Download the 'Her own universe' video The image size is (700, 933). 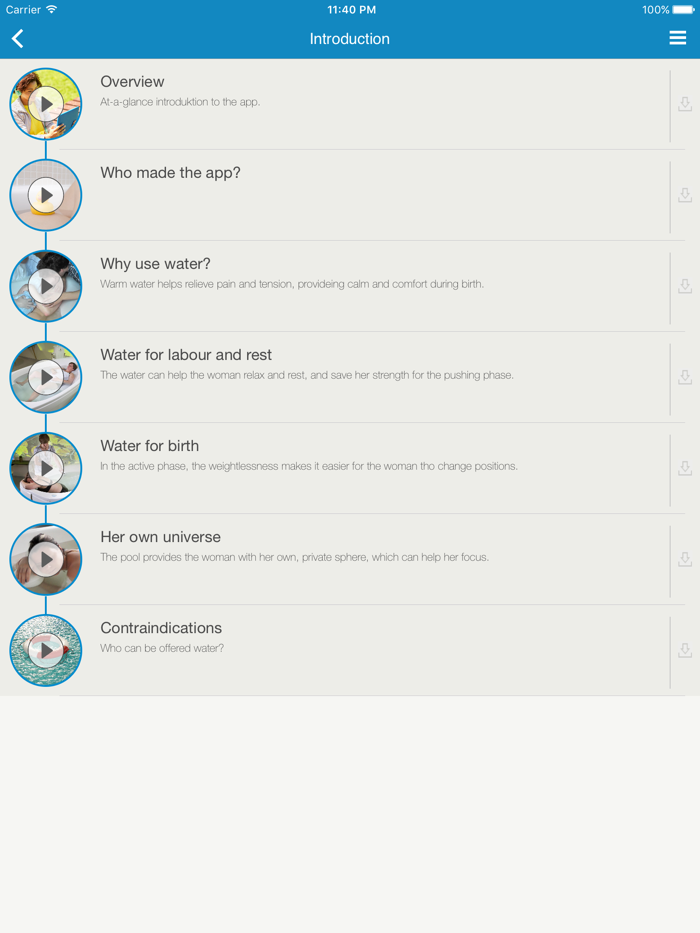point(685,559)
